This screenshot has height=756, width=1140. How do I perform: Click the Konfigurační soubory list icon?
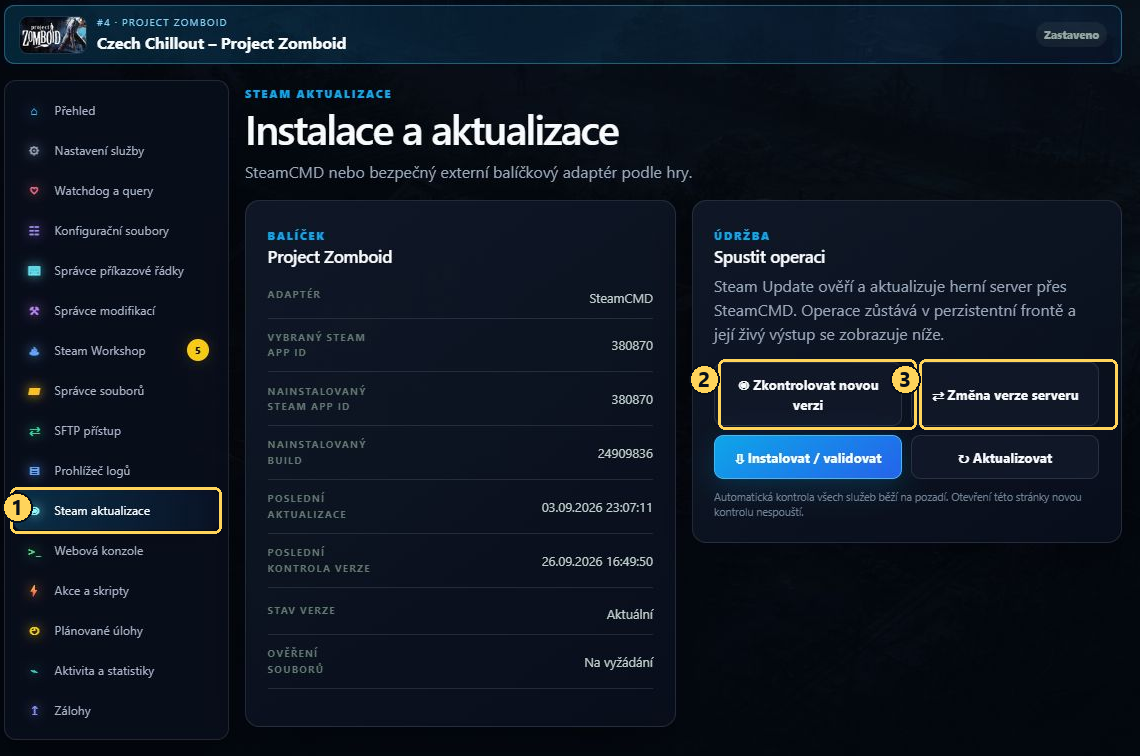click(x=33, y=231)
